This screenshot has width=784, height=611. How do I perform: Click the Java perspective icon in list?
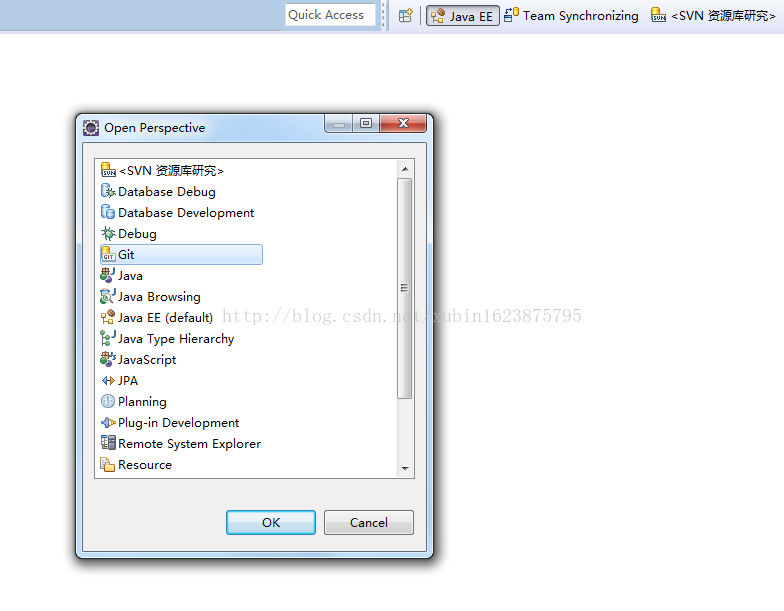click(108, 275)
